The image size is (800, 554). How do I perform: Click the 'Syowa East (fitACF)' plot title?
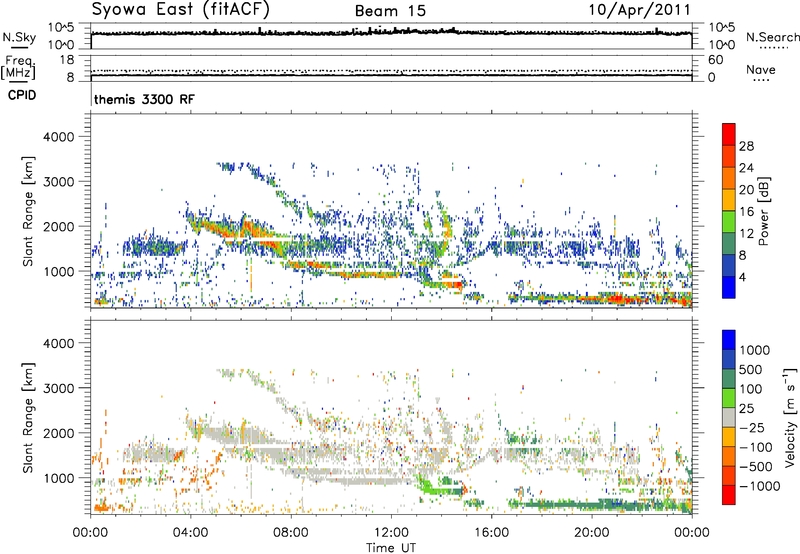181,9
